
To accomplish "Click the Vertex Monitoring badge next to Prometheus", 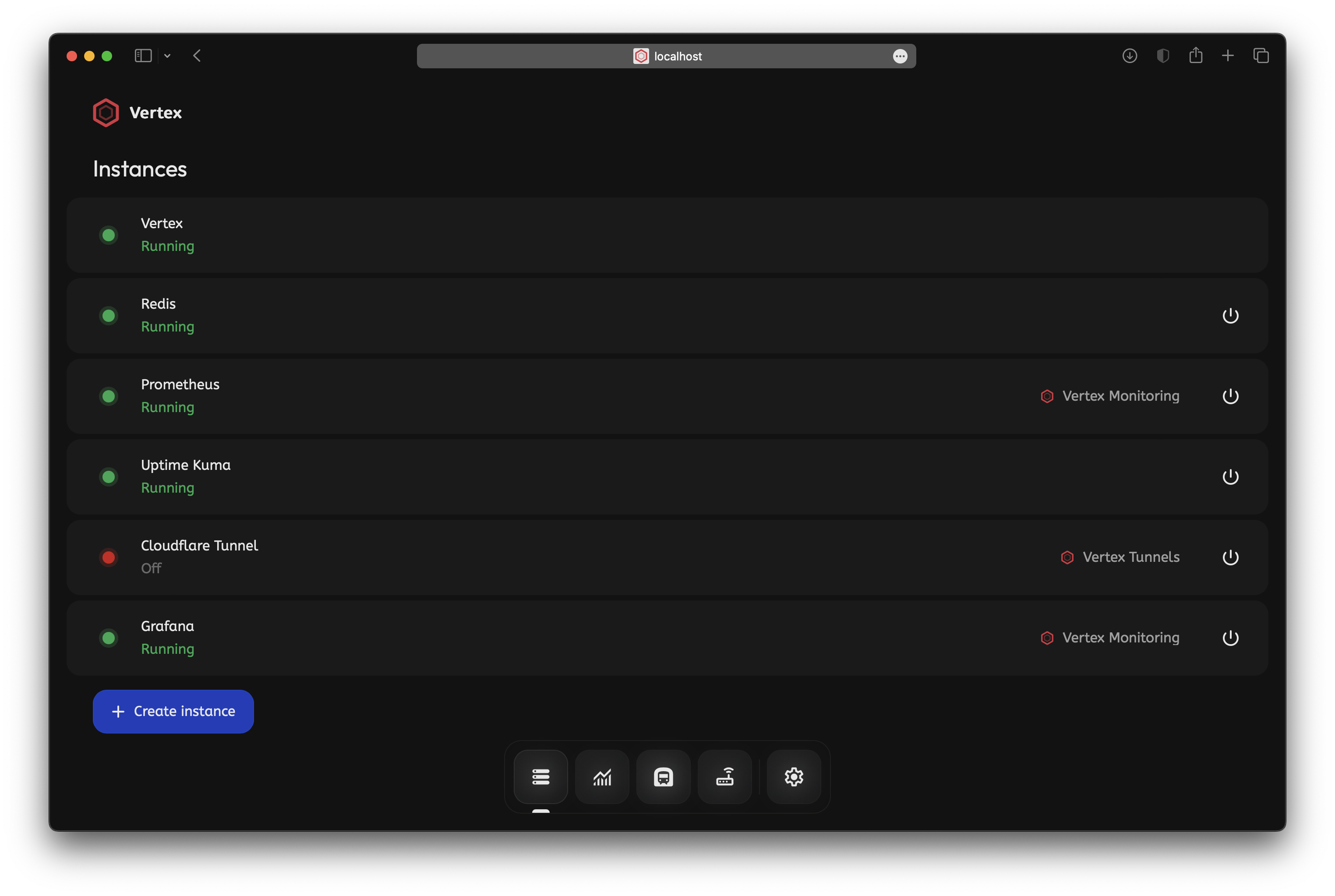I will click(x=1109, y=396).
